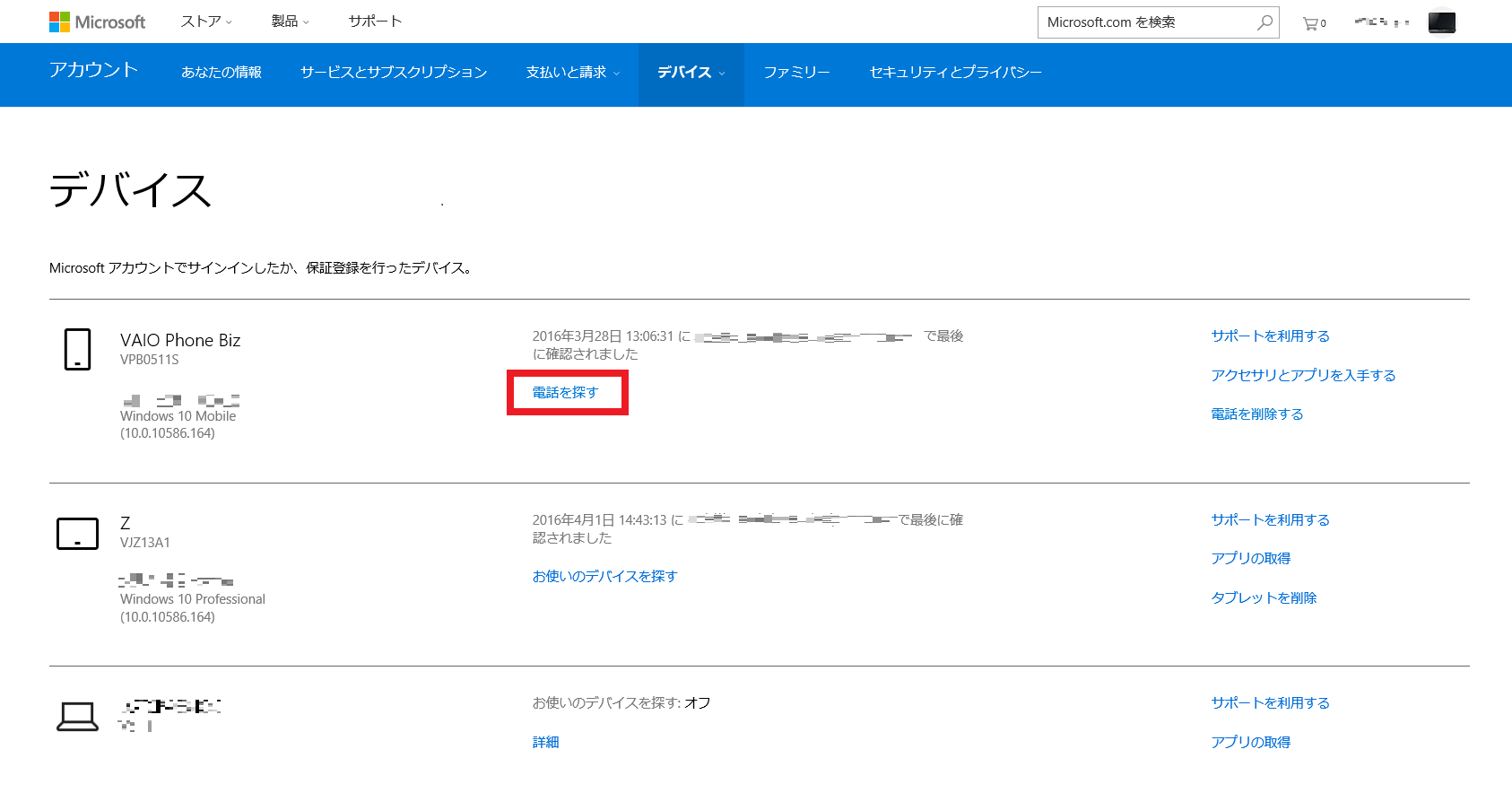The width and height of the screenshot is (1512, 793).
Task: Open the セキュリティとプライバシー tab
Action: pos(956,73)
